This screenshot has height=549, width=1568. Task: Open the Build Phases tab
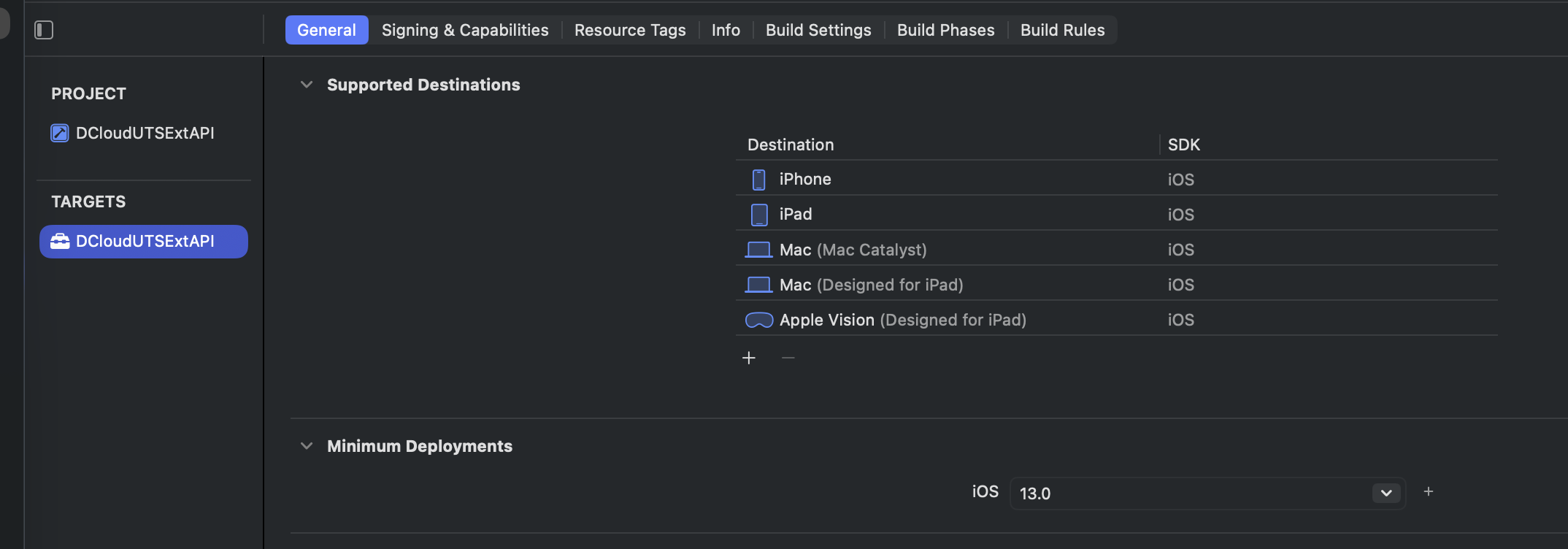945,30
